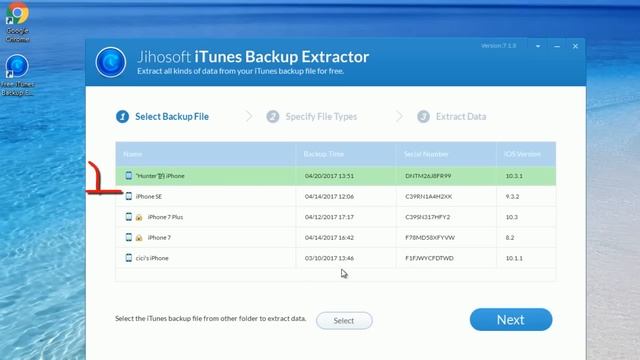The width and height of the screenshot is (640, 360).
Task: Click phone icon of iPhone 7 backup
Action: click(x=129, y=237)
